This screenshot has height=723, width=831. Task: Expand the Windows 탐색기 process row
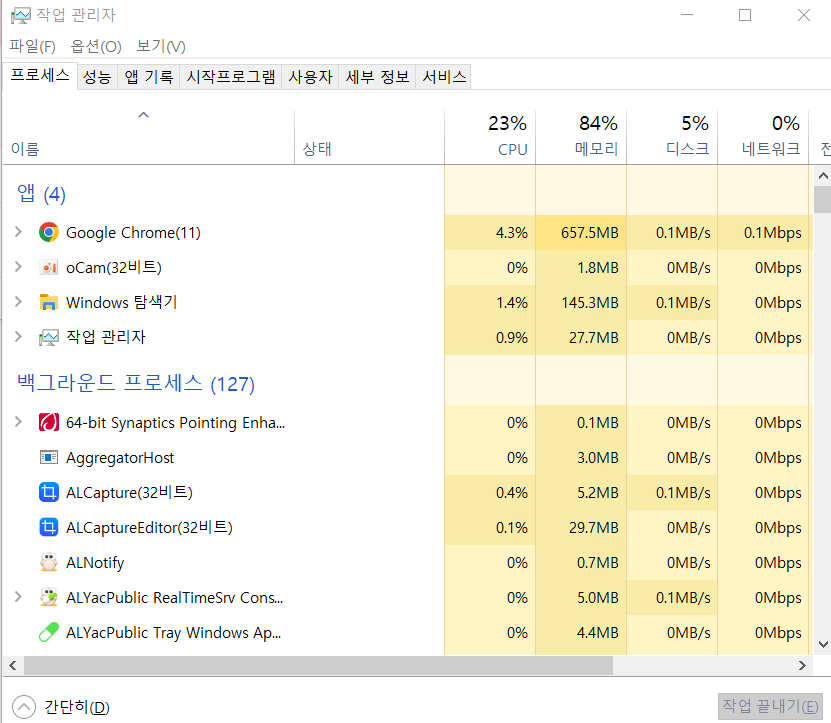tap(18, 302)
